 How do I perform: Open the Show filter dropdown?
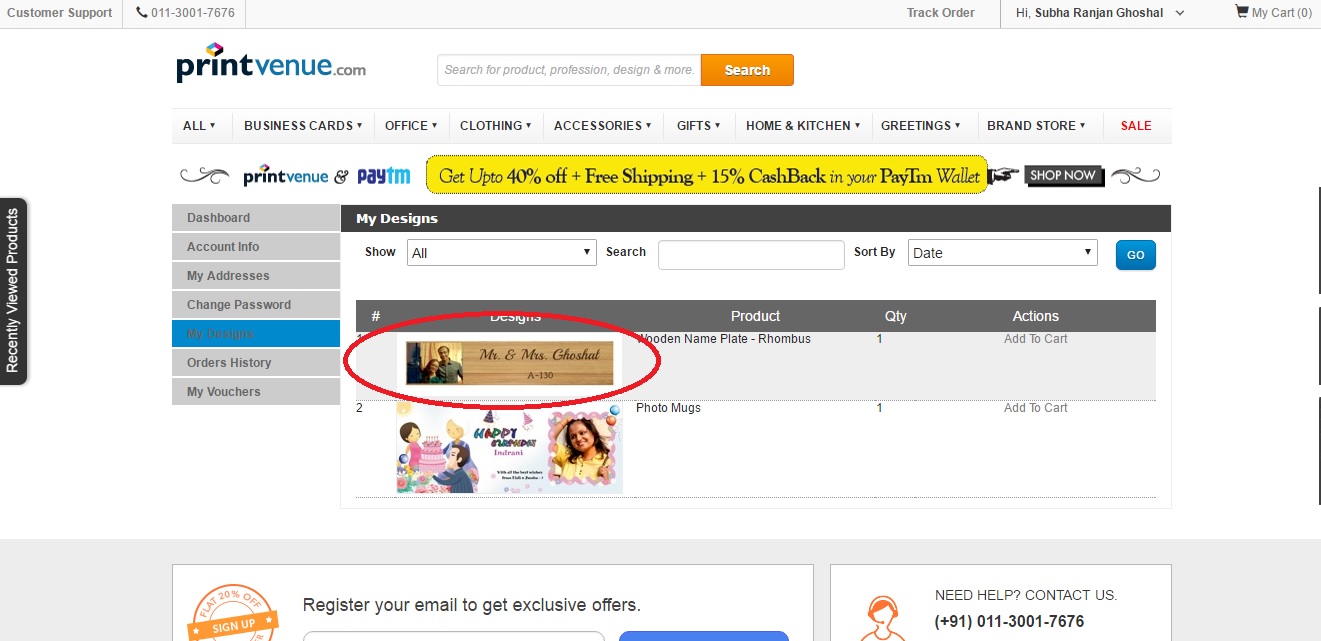coord(502,253)
